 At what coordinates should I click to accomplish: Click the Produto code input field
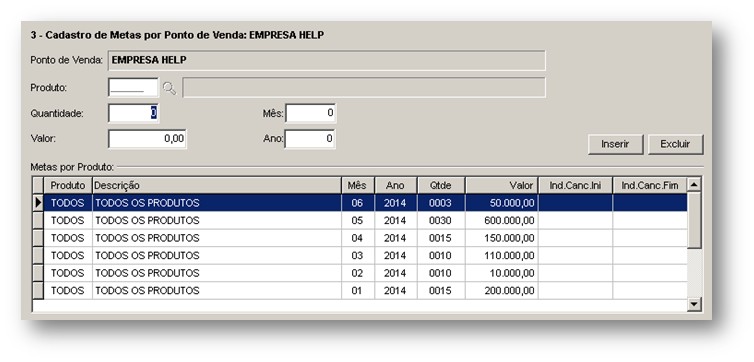coord(133,88)
